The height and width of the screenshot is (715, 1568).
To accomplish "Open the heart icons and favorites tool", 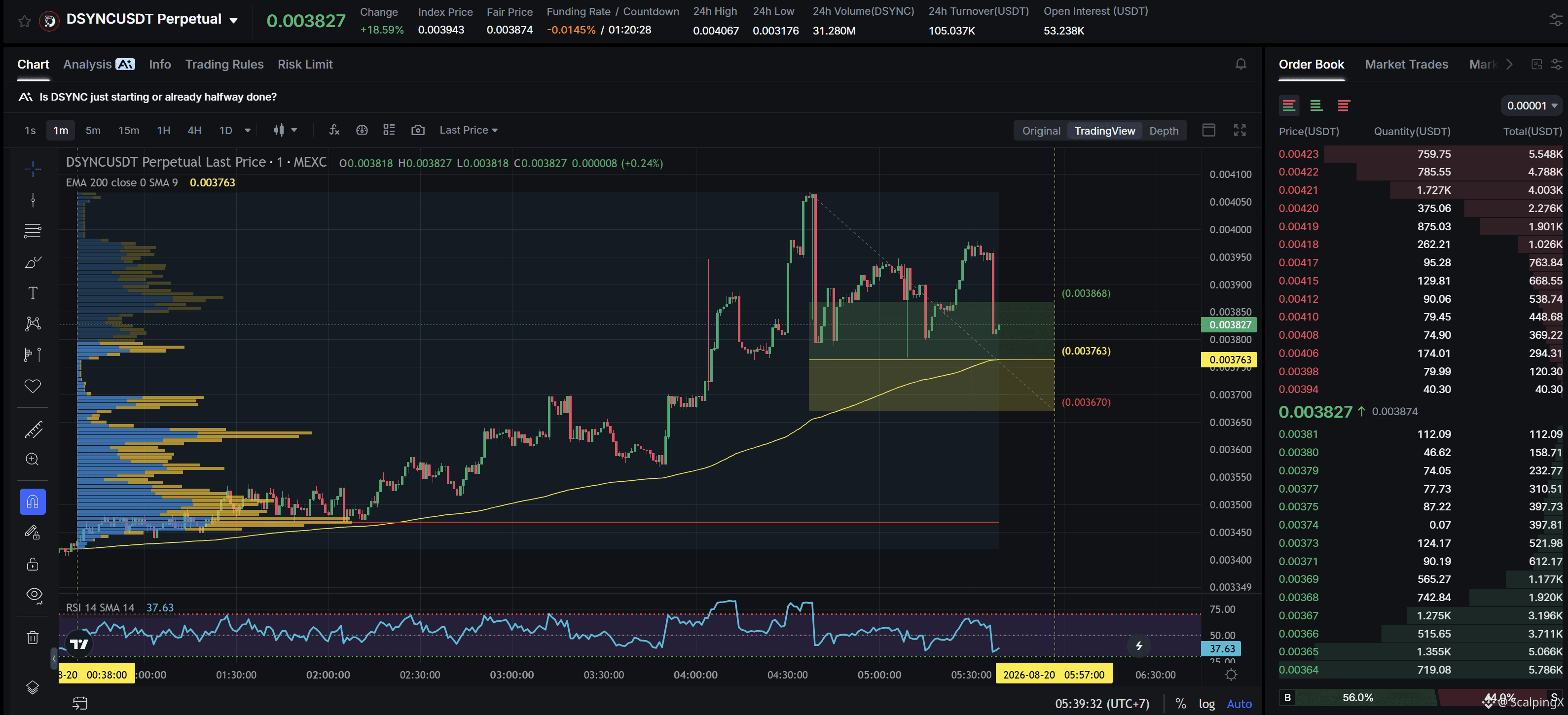I will (33, 386).
